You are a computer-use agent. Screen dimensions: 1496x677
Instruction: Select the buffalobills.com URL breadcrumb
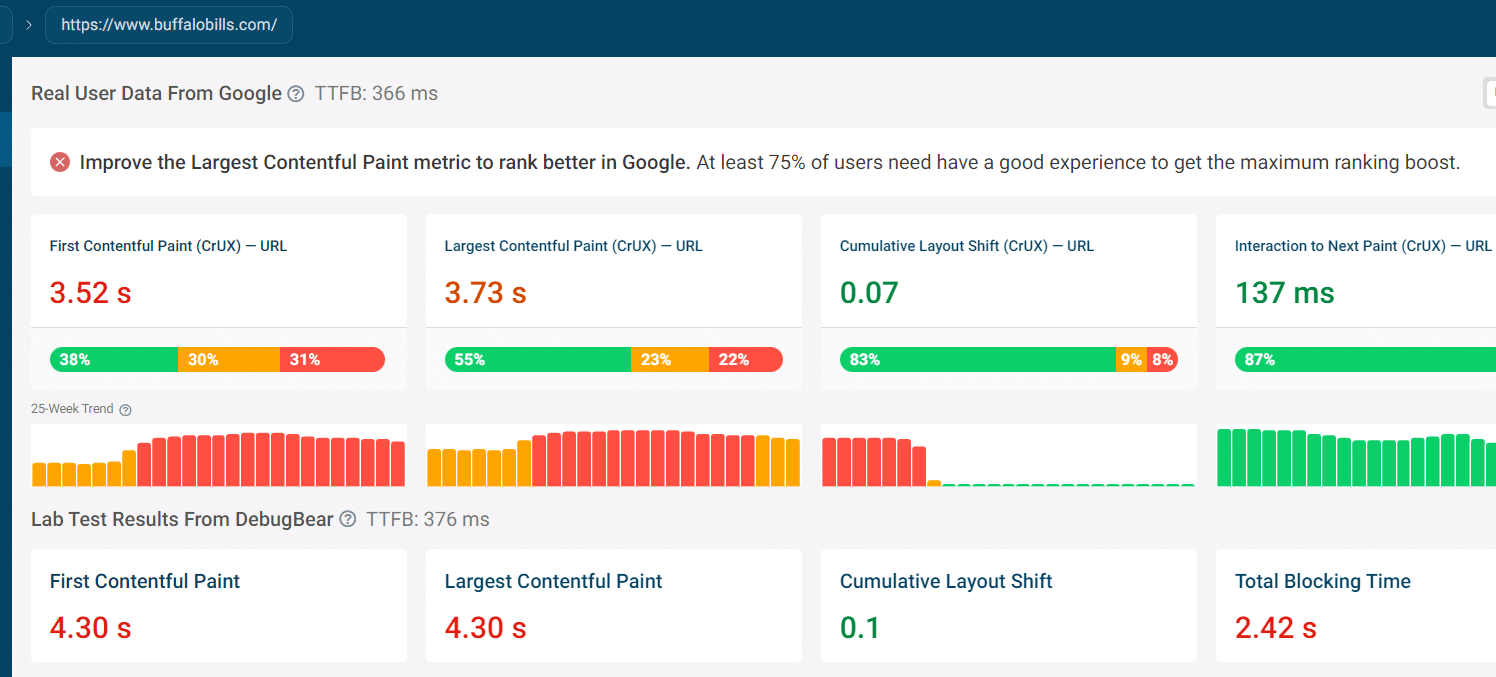pos(169,25)
